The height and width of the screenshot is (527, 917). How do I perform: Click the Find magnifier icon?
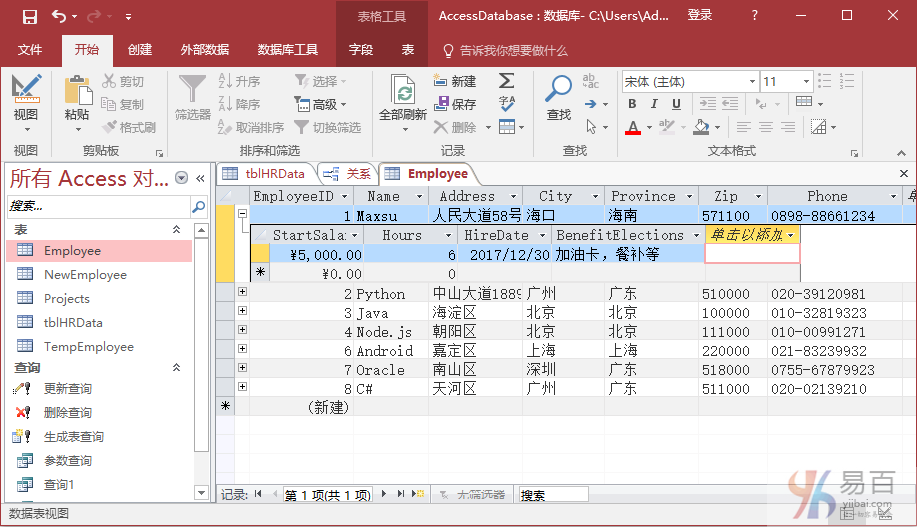pyautogui.click(x=557, y=90)
